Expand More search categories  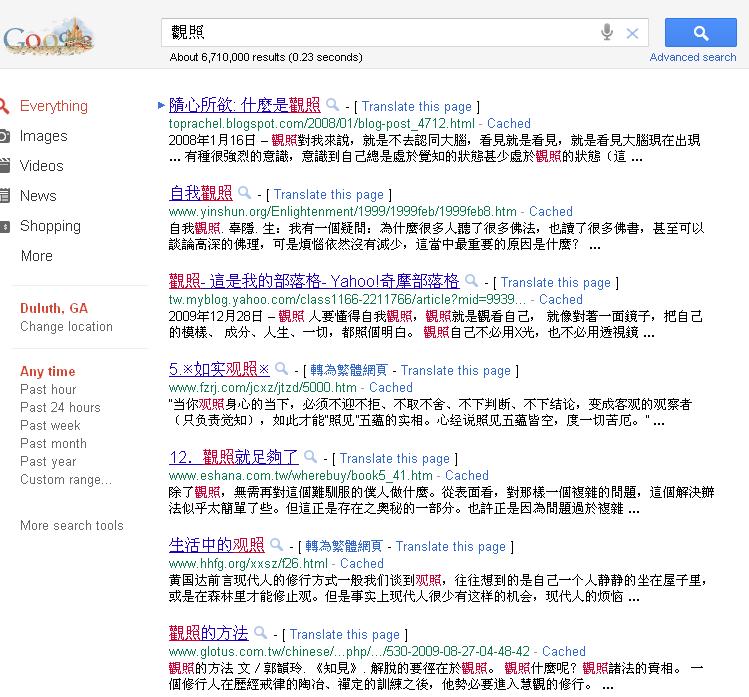point(36,256)
